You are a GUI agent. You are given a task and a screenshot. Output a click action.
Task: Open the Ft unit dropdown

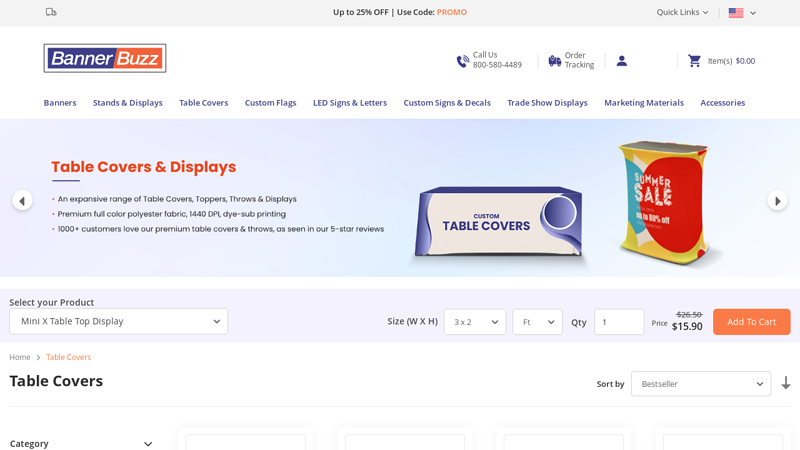537,322
